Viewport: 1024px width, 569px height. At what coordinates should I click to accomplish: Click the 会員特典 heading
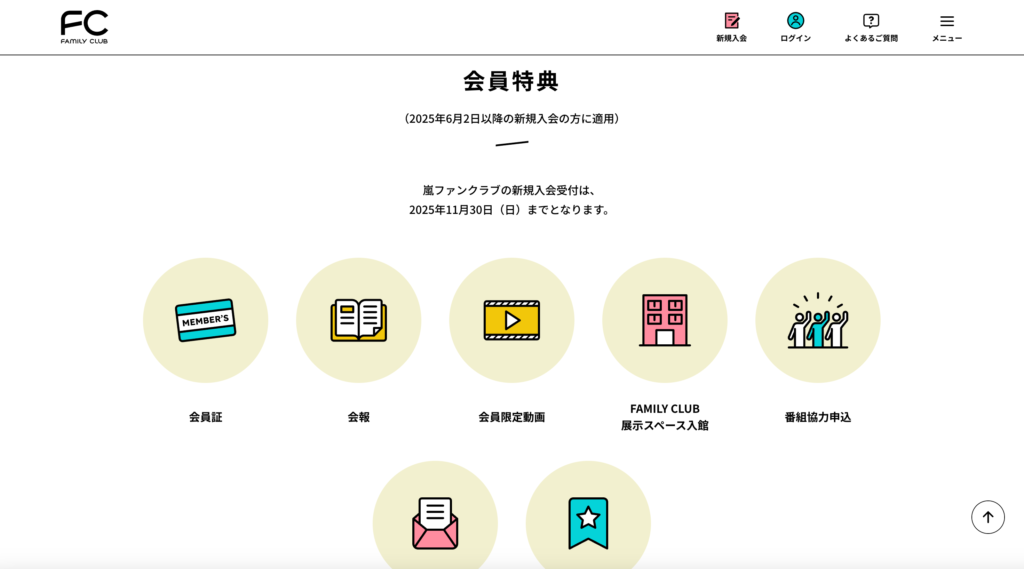click(511, 81)
